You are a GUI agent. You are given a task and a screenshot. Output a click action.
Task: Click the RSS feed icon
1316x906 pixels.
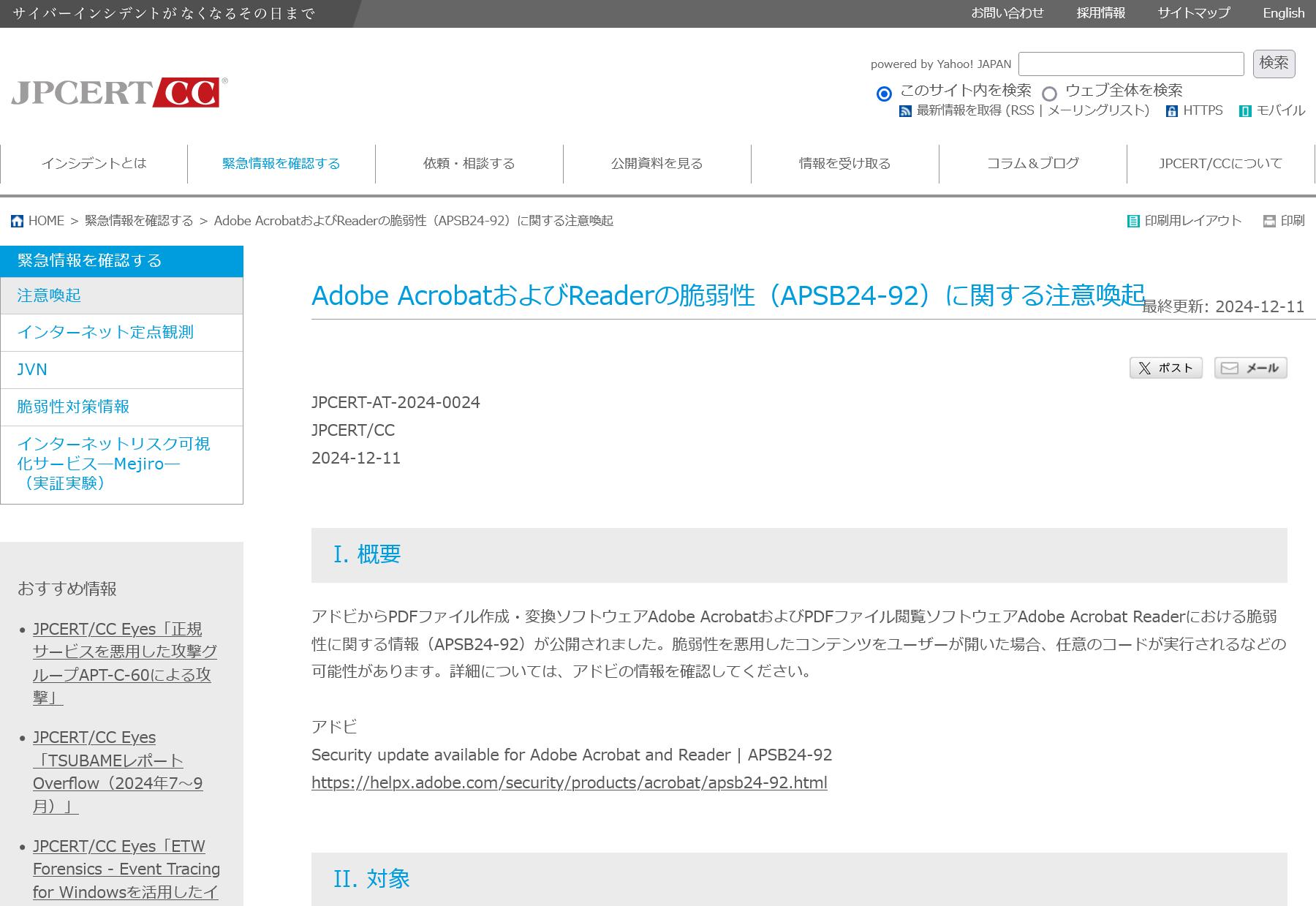tap(905, 111)
